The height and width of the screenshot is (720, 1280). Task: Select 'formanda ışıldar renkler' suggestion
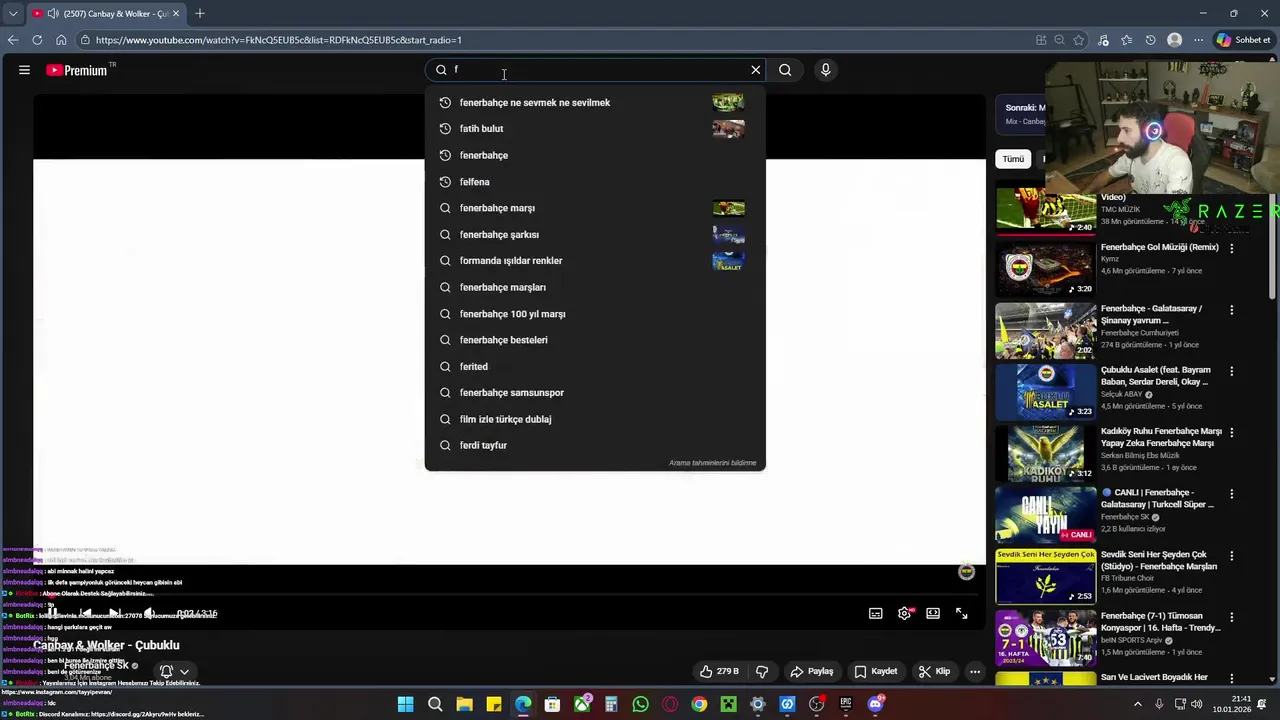tap(595, 261)
